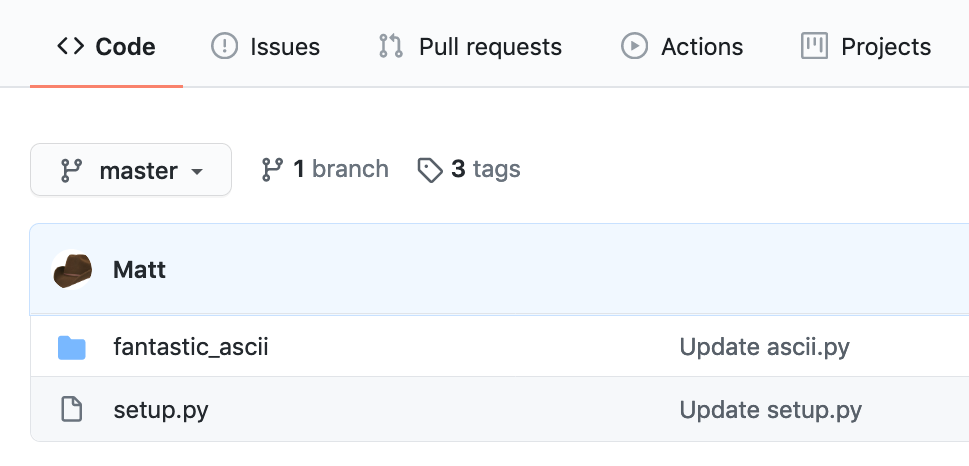
Task: Click the tag icon beside 3 tags
Action: tap(430, 170)
